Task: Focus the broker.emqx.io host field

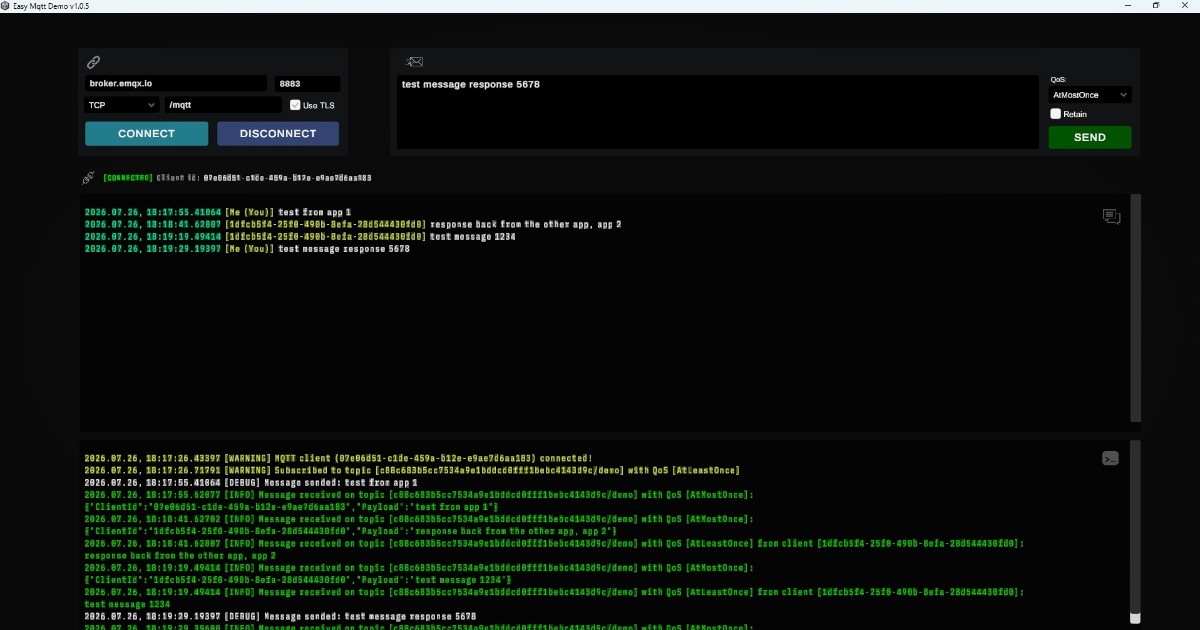Action: pos(176,84)
